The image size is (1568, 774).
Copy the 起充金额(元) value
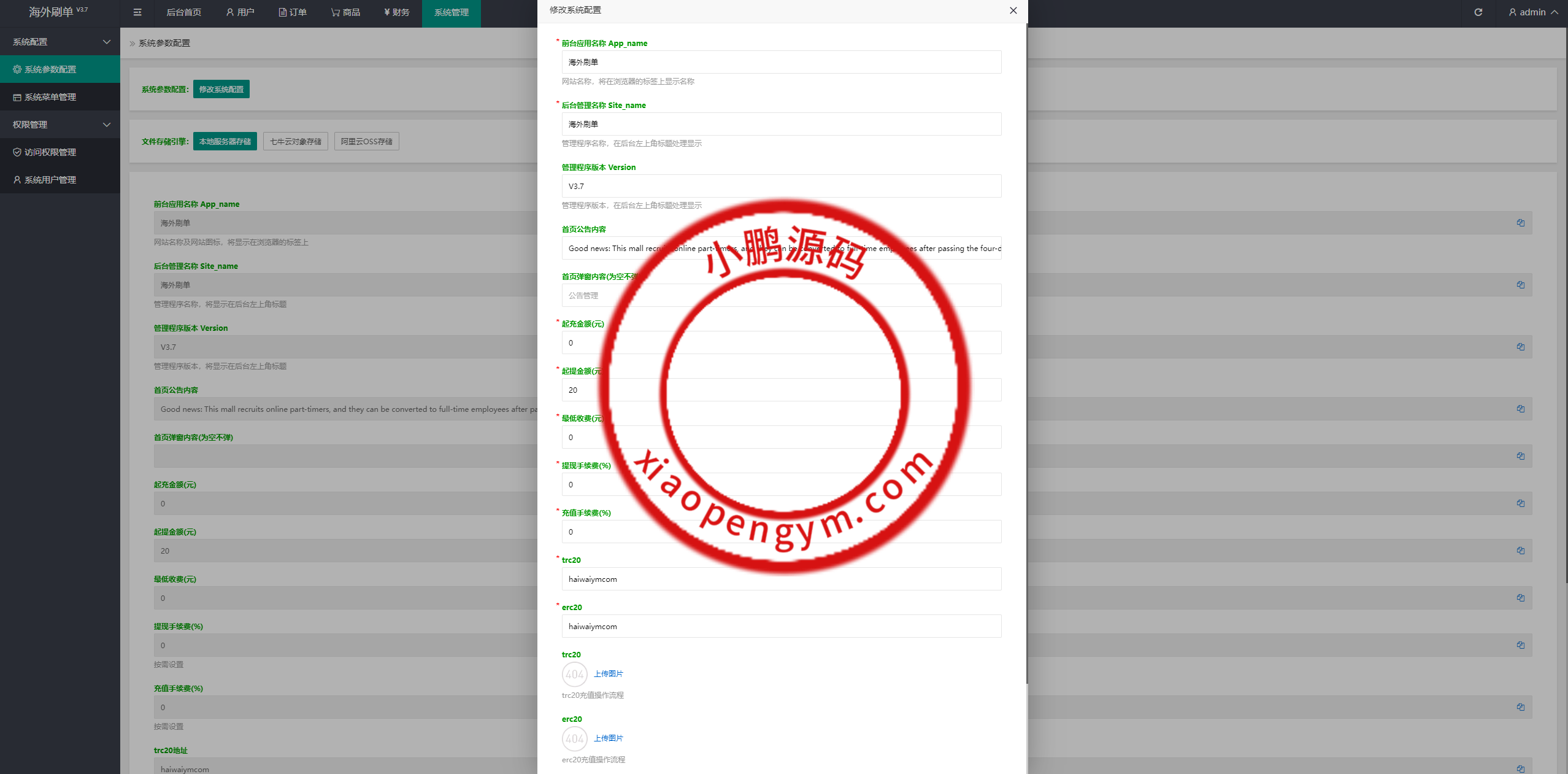pos(1521,503)
